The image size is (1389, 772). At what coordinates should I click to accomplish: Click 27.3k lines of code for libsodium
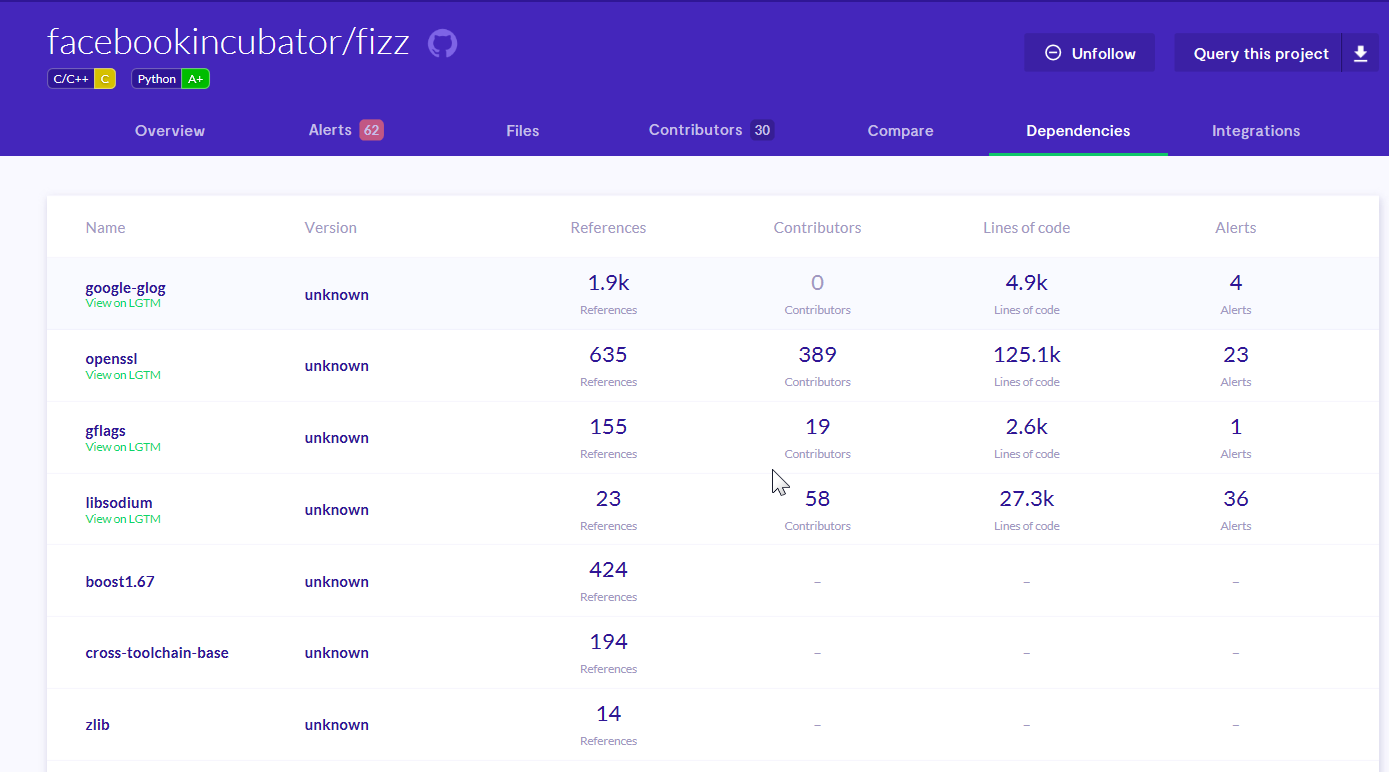[1027, 499]
